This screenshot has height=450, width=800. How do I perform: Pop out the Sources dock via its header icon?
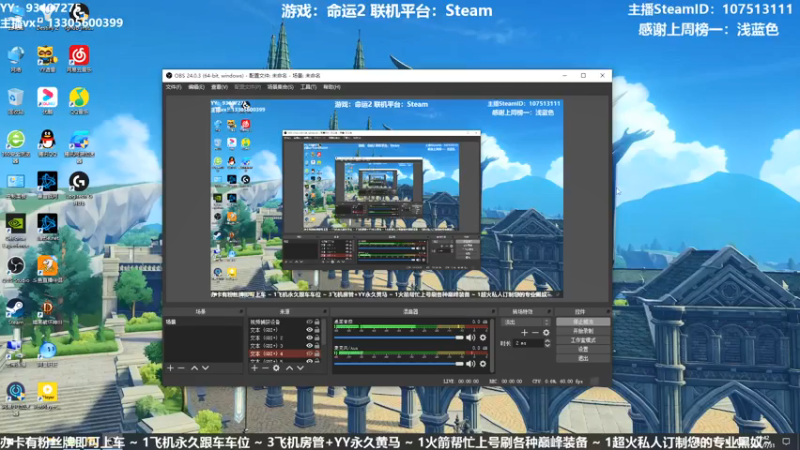324,311
